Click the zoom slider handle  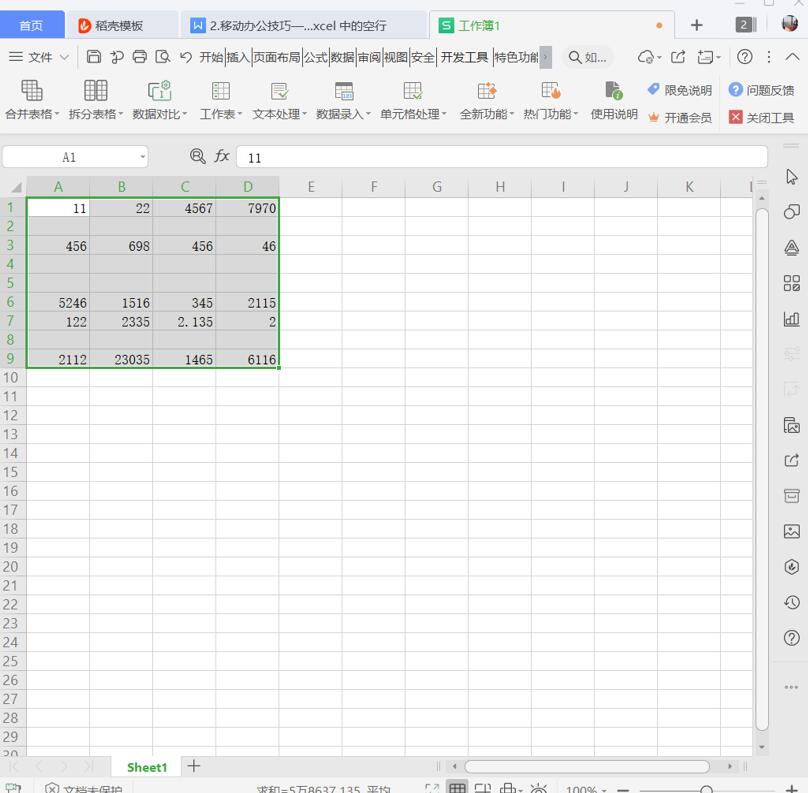pos(707,789)
